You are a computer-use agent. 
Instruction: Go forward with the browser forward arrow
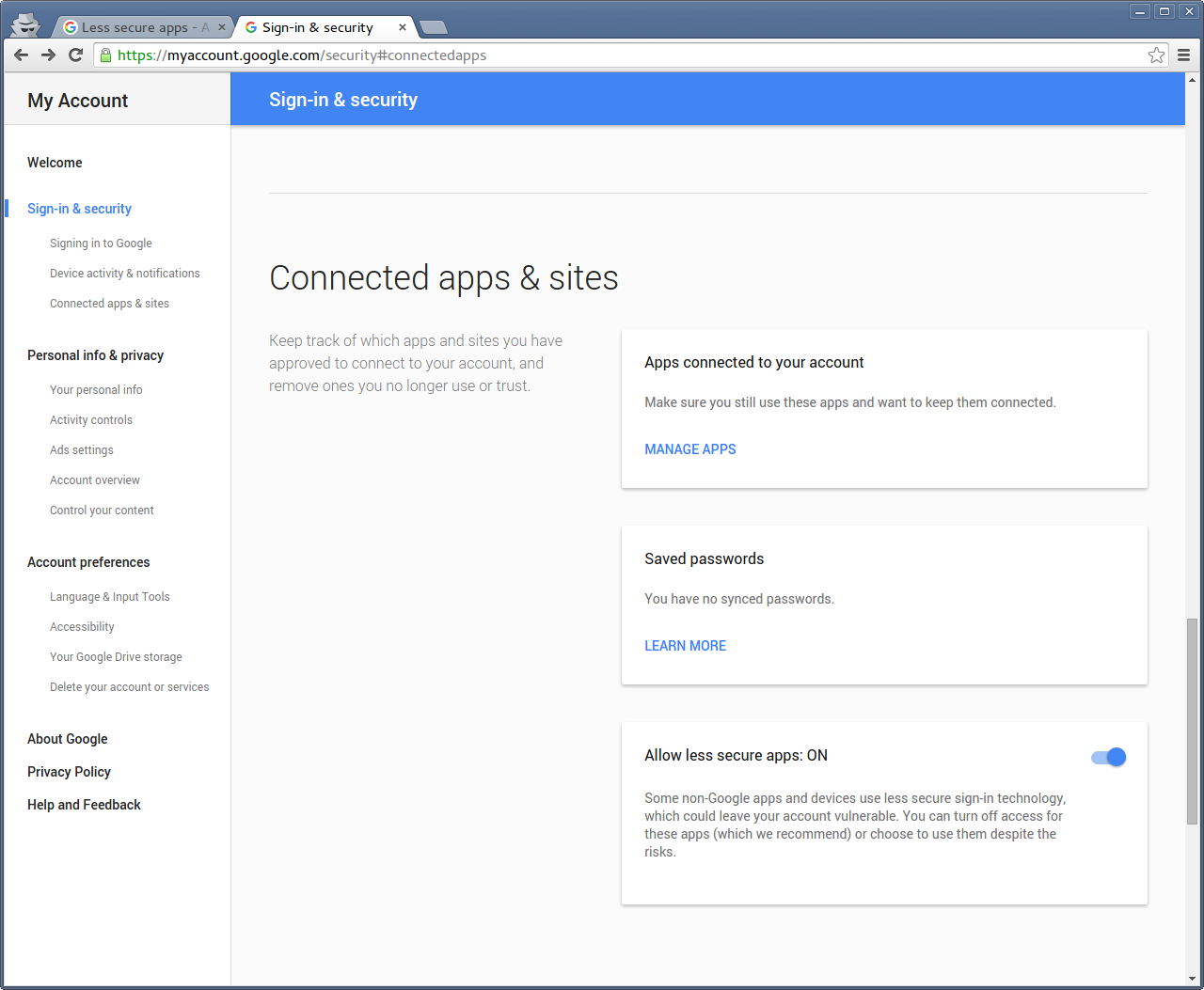pyautogui.click(x=48, y=55)
